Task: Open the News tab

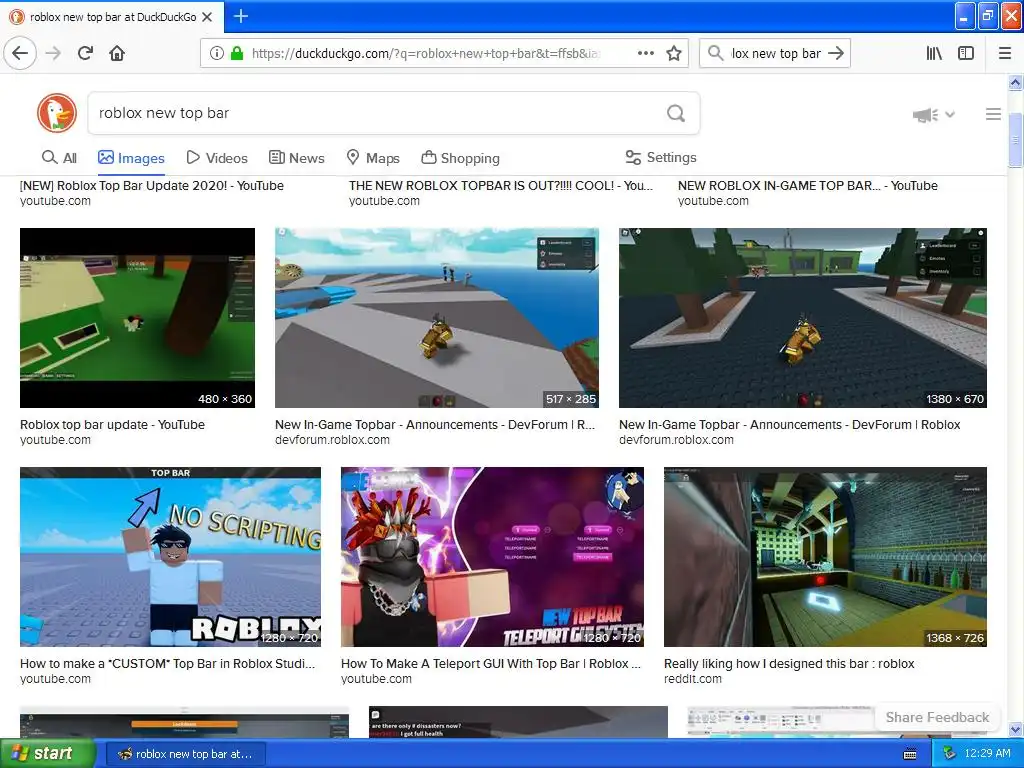Action: [296, 158]
